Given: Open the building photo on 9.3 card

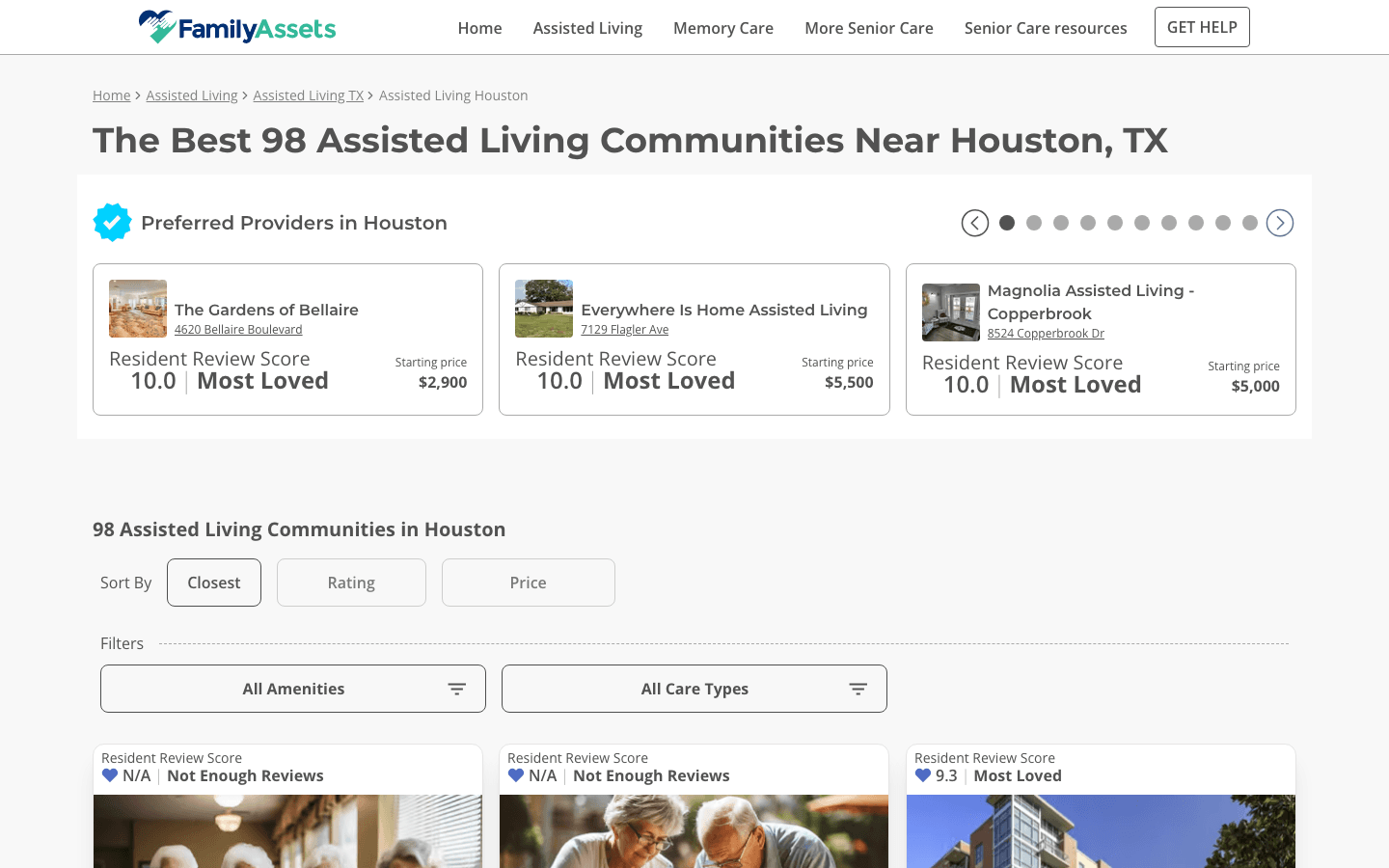Looking at the screenshot, I should (x=1101, y=831).
